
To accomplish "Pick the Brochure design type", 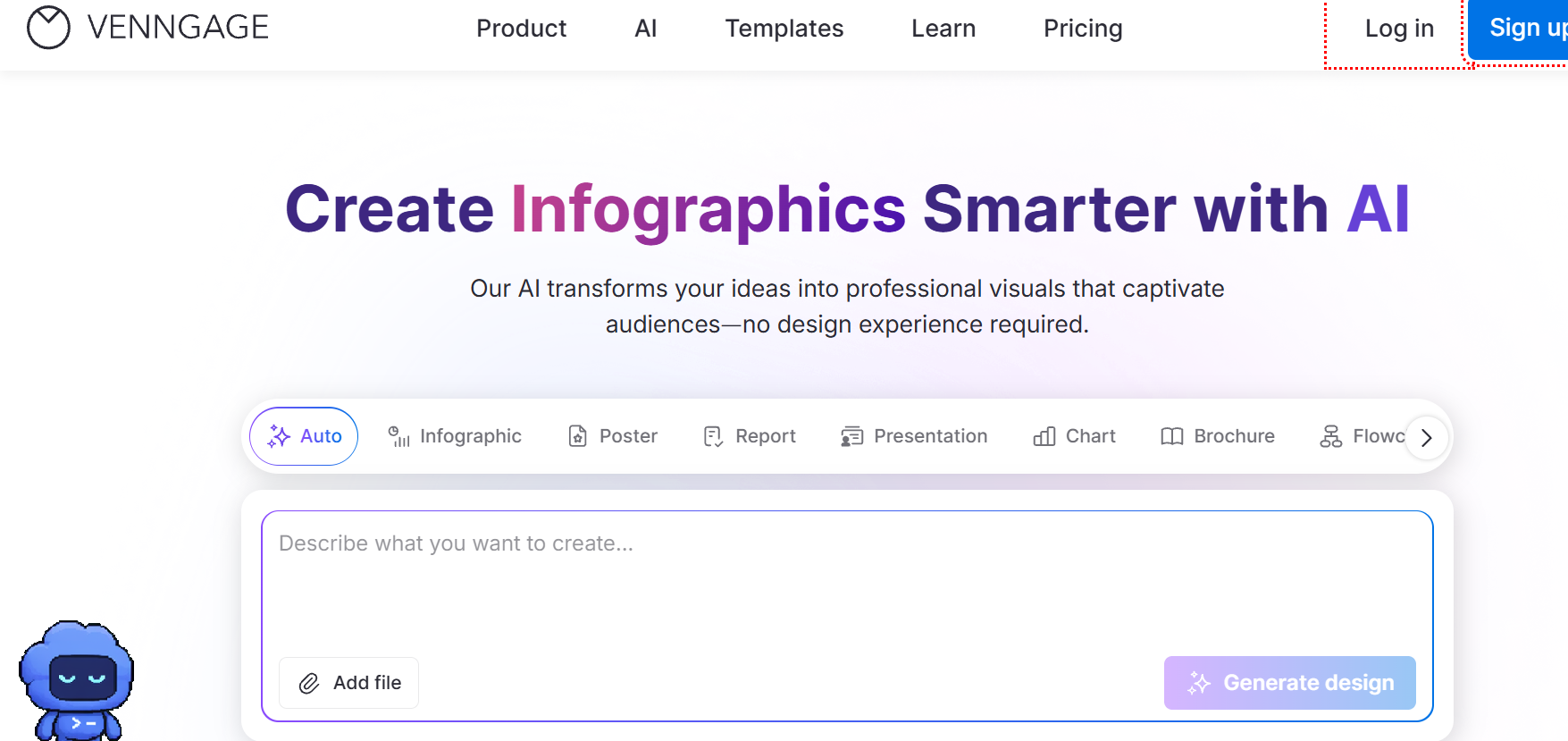I will (x=1218, y=436).
